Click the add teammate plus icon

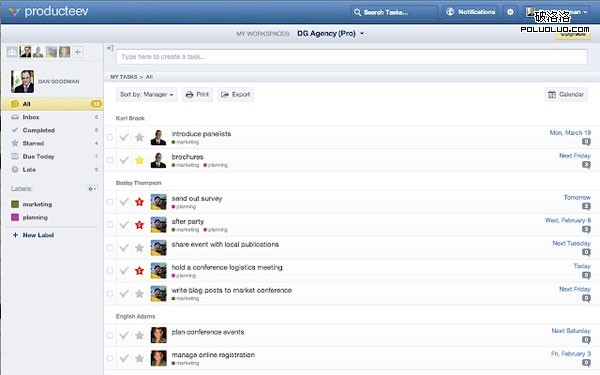point(78,52)
